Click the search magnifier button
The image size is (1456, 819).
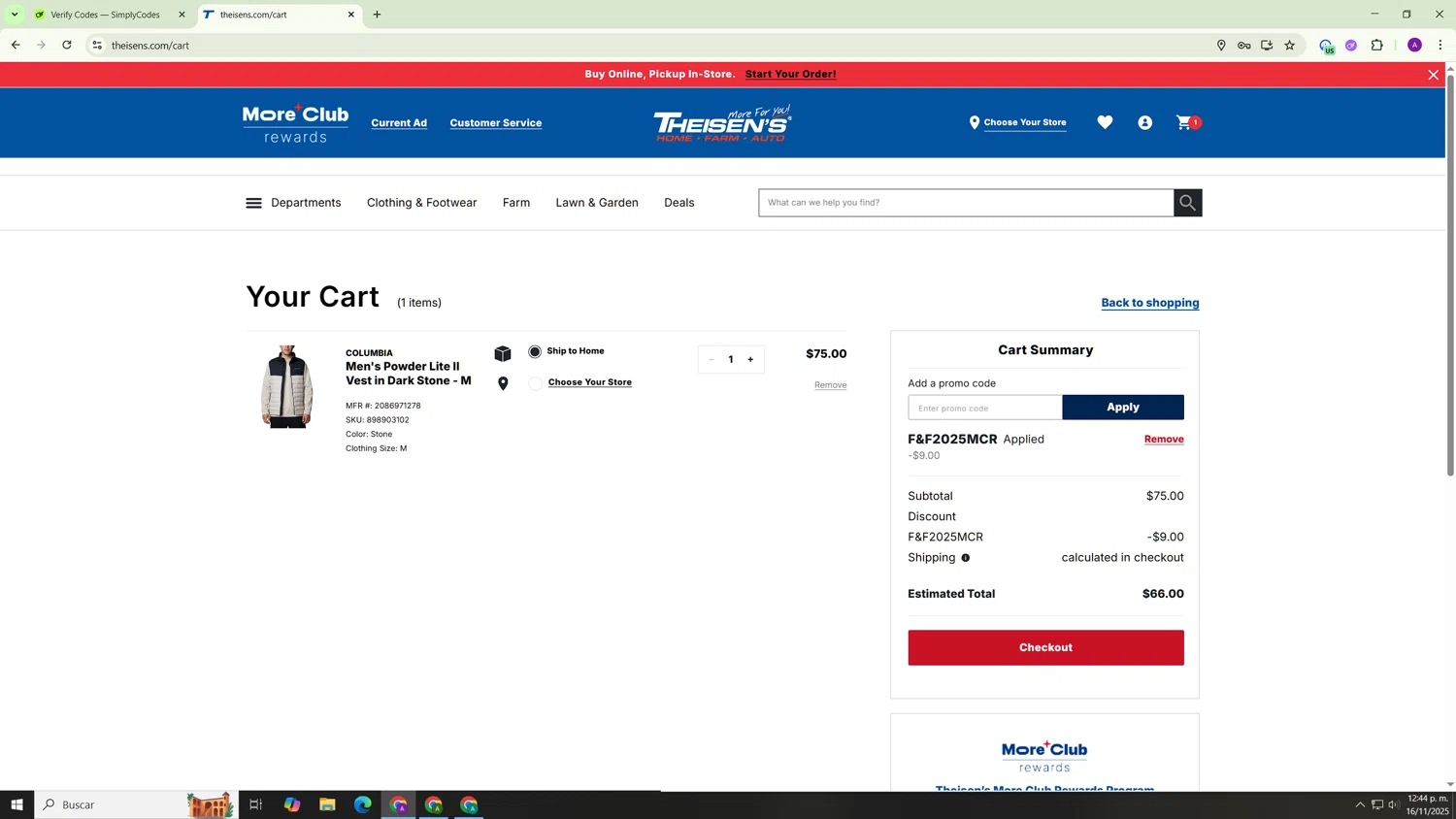pyautogui.click(x=1188, y=203)
